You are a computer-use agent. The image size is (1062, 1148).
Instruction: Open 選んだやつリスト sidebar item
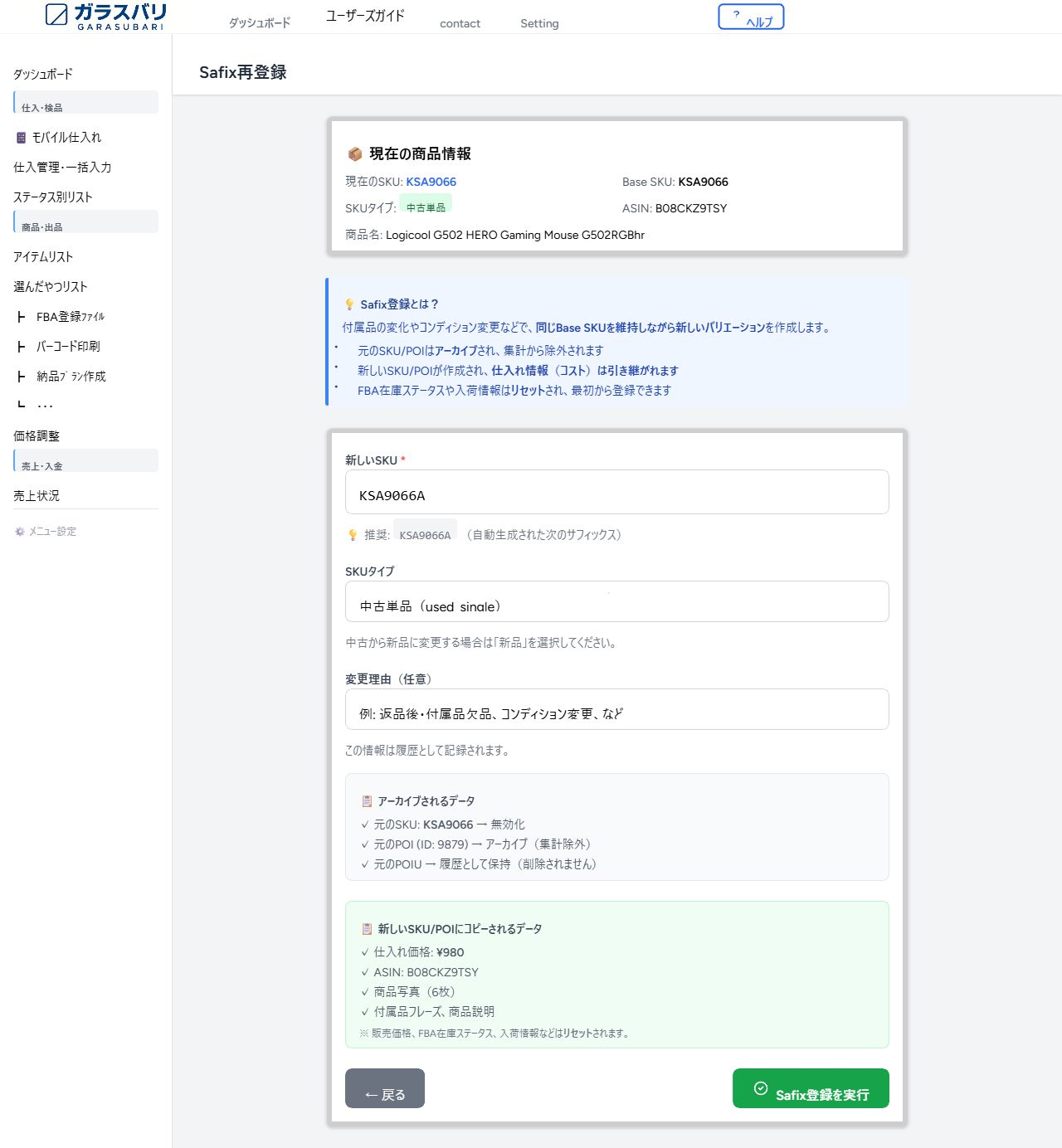[x=51, y=287]
